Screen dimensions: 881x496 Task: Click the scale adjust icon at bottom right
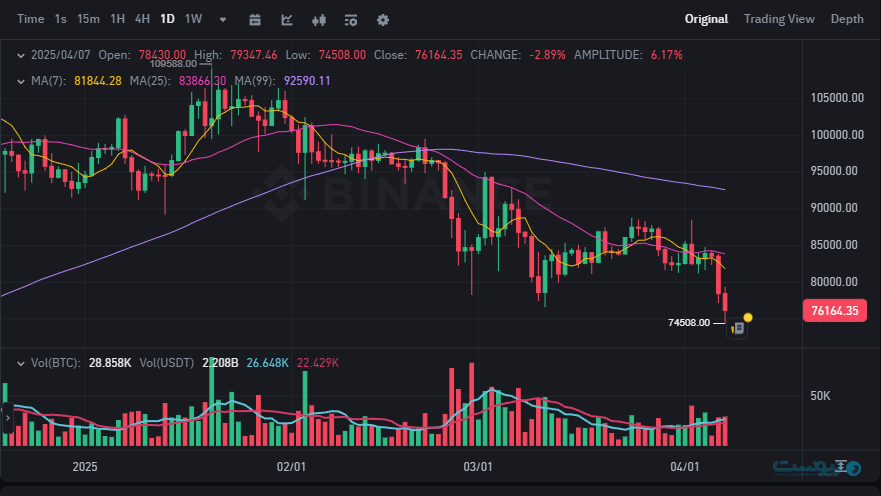842,466
